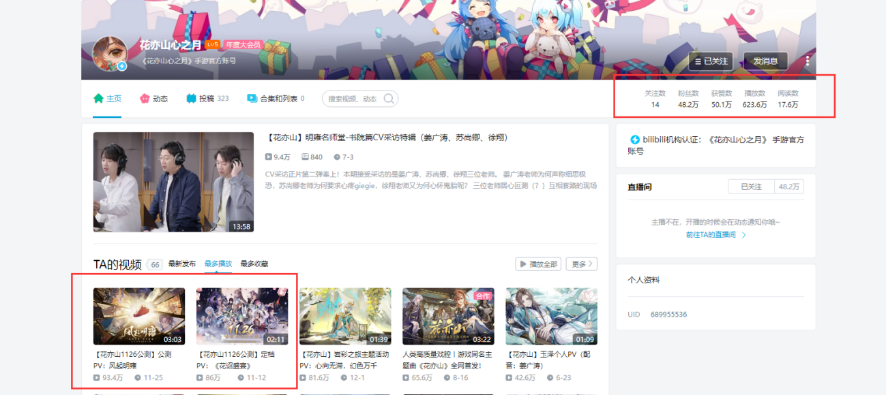Go to 前往TA的直播间 link
Viewport: 886px width, 395px height.
[x=716, y=235]
